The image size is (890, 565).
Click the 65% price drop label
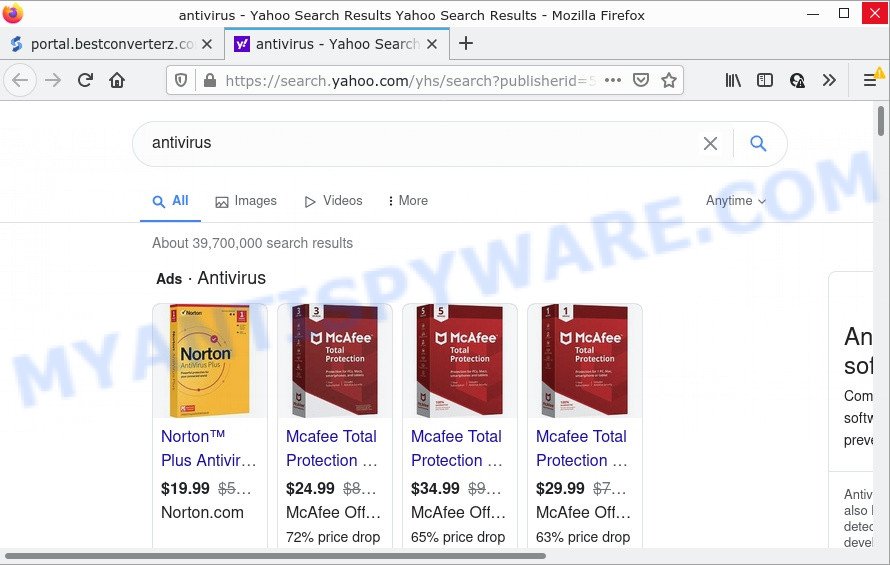(x=458, y=537)
